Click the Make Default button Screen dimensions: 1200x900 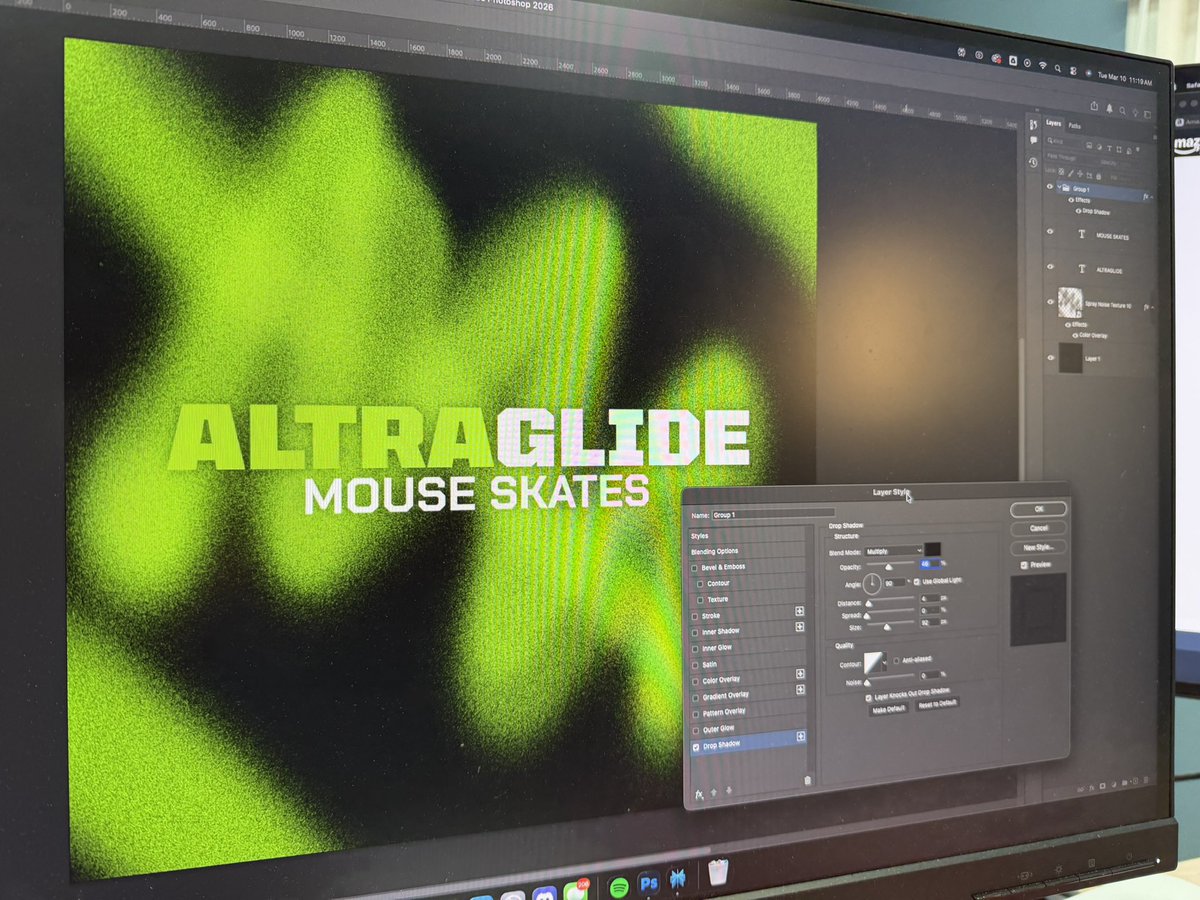coord(888,710)
